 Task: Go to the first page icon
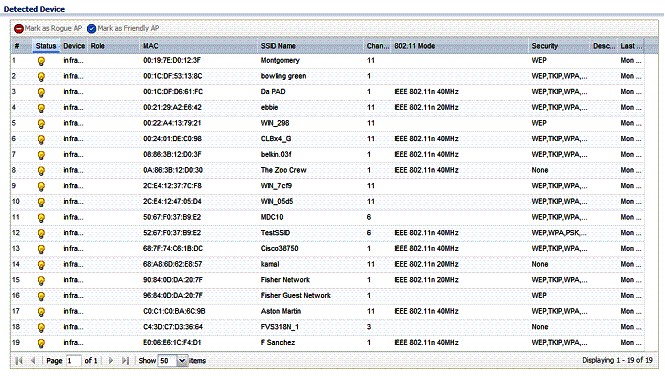tap(19, 361)
